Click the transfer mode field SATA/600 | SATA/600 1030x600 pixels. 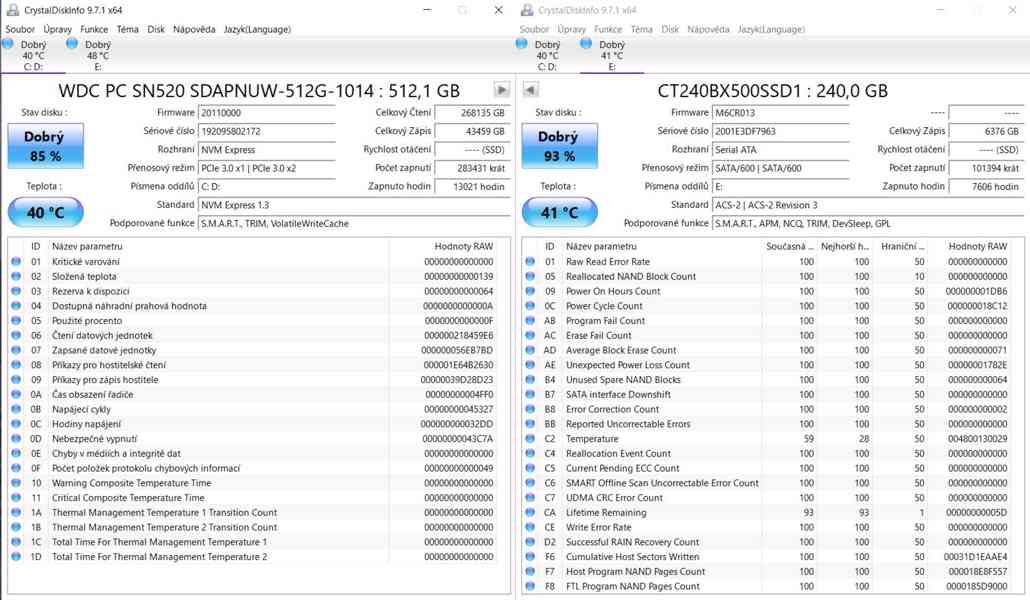click(x=781, y=168)
